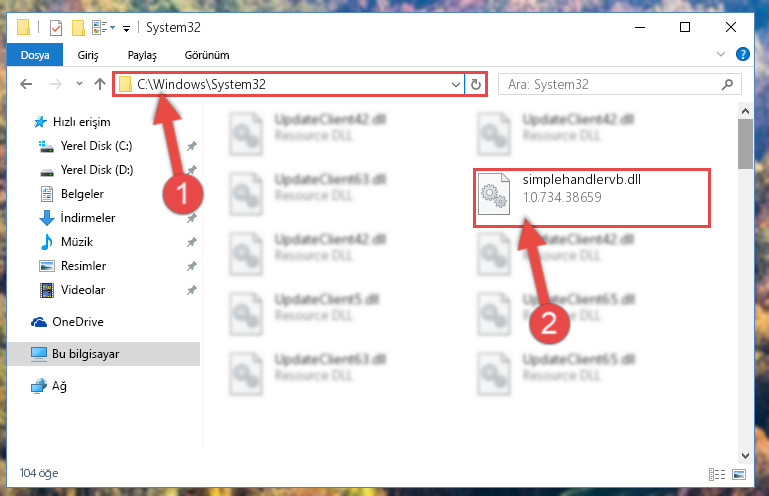Screen dimensions: 769x496
Task: Open the Paylaş ribbon tab
Action: click(142, 55)
